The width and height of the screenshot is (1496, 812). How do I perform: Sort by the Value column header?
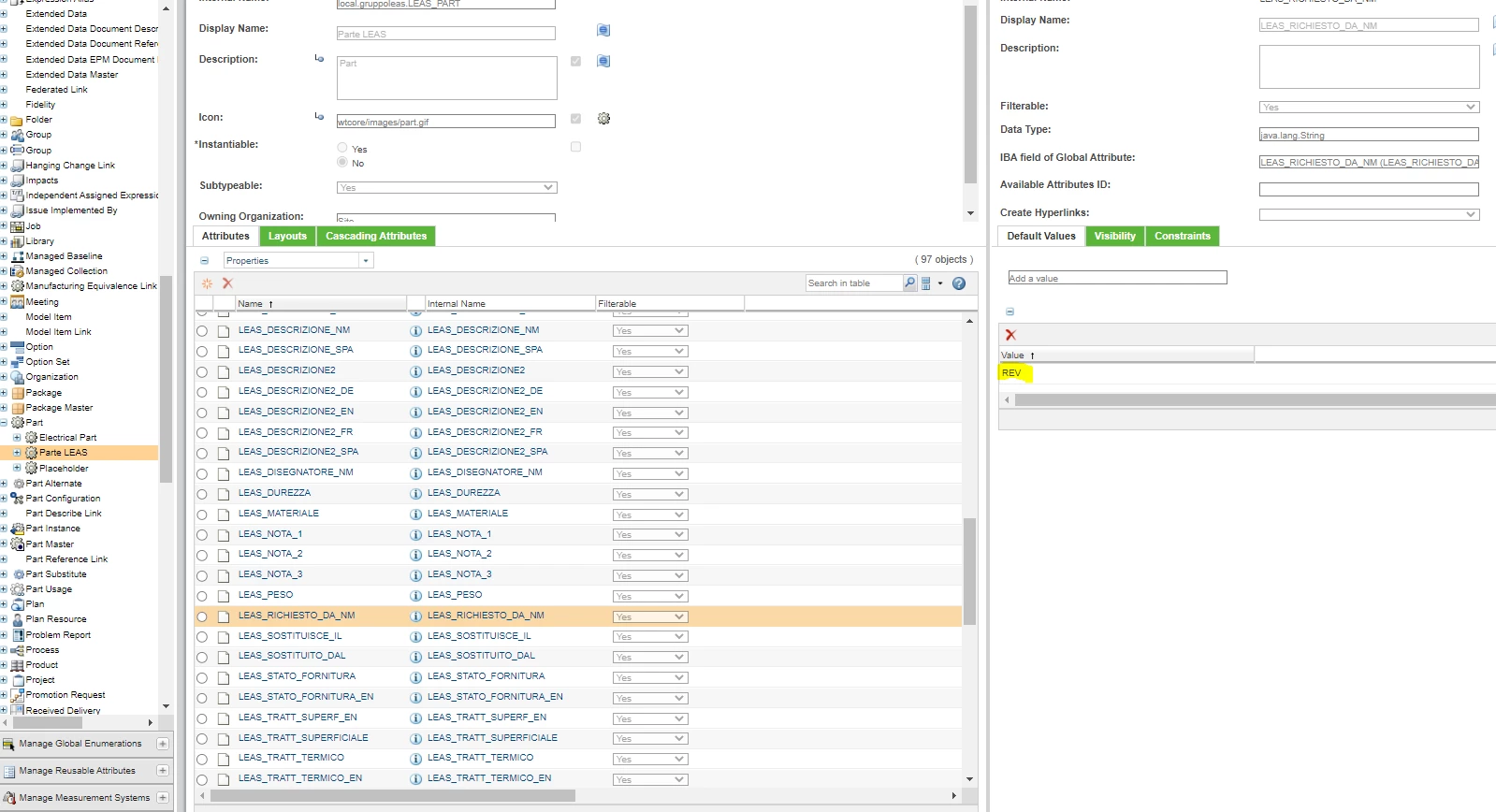pyautogui.click(x=1126, y=355)
